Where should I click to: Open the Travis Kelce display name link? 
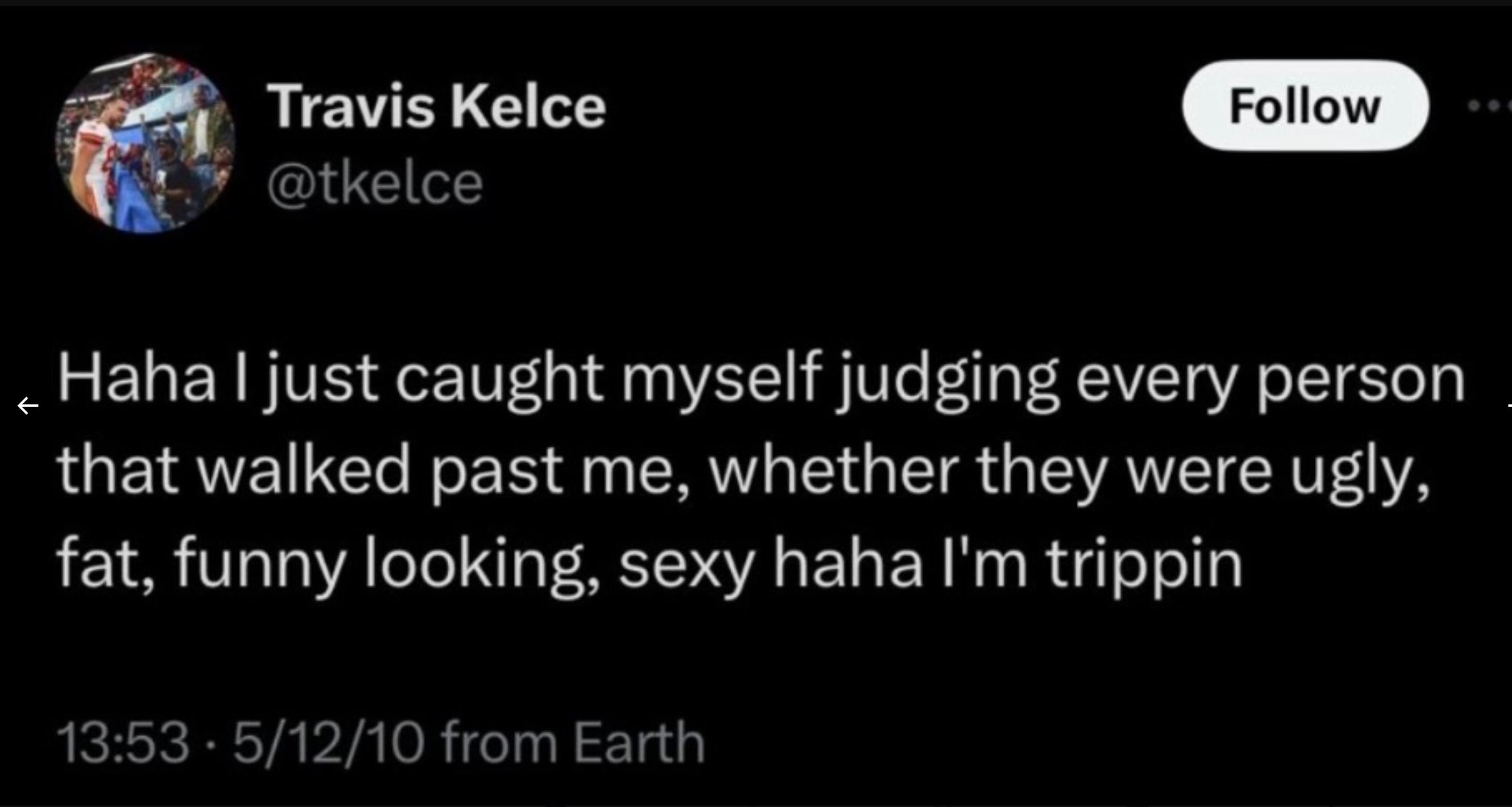pyautogui.click(x=436, y=106)
